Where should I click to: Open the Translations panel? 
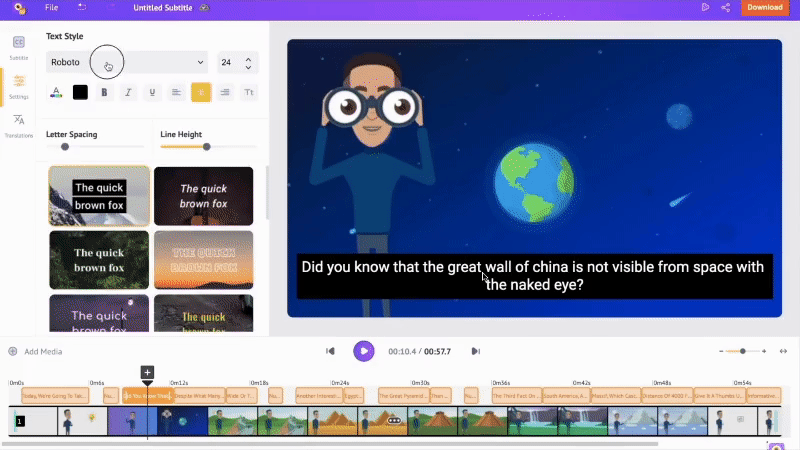coord(19,124)
